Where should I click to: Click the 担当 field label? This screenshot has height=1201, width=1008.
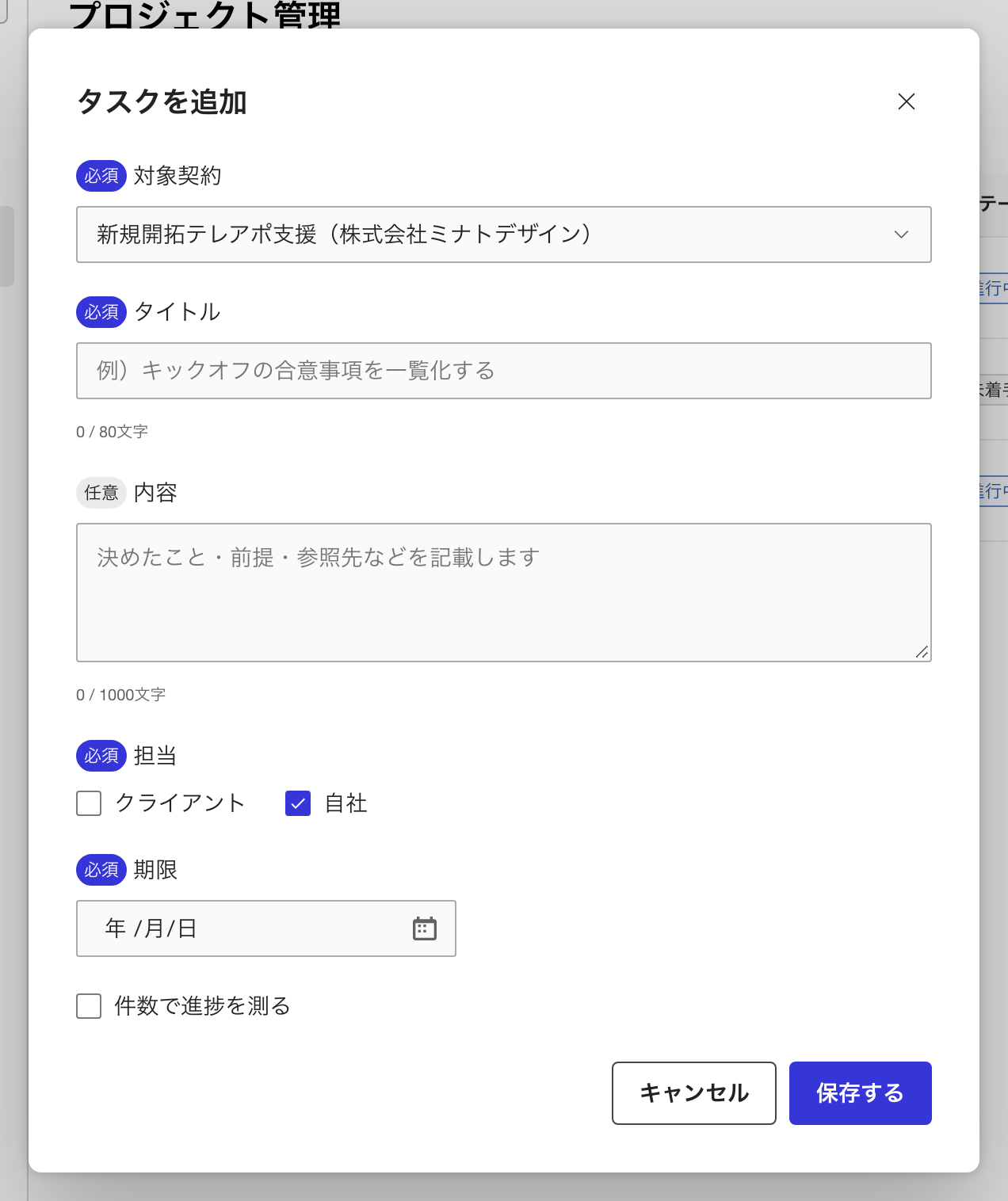(155, 756)
